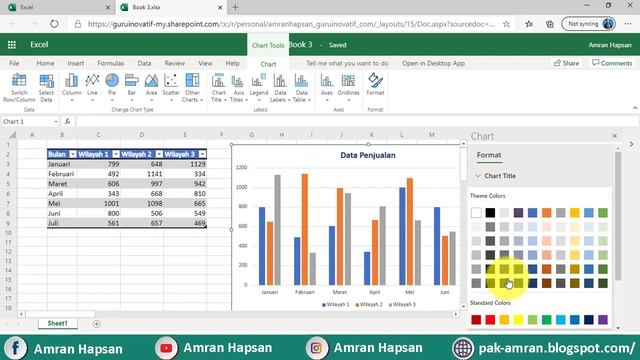
Task: Open the browser Collections icon
Action: coord(550,24)
